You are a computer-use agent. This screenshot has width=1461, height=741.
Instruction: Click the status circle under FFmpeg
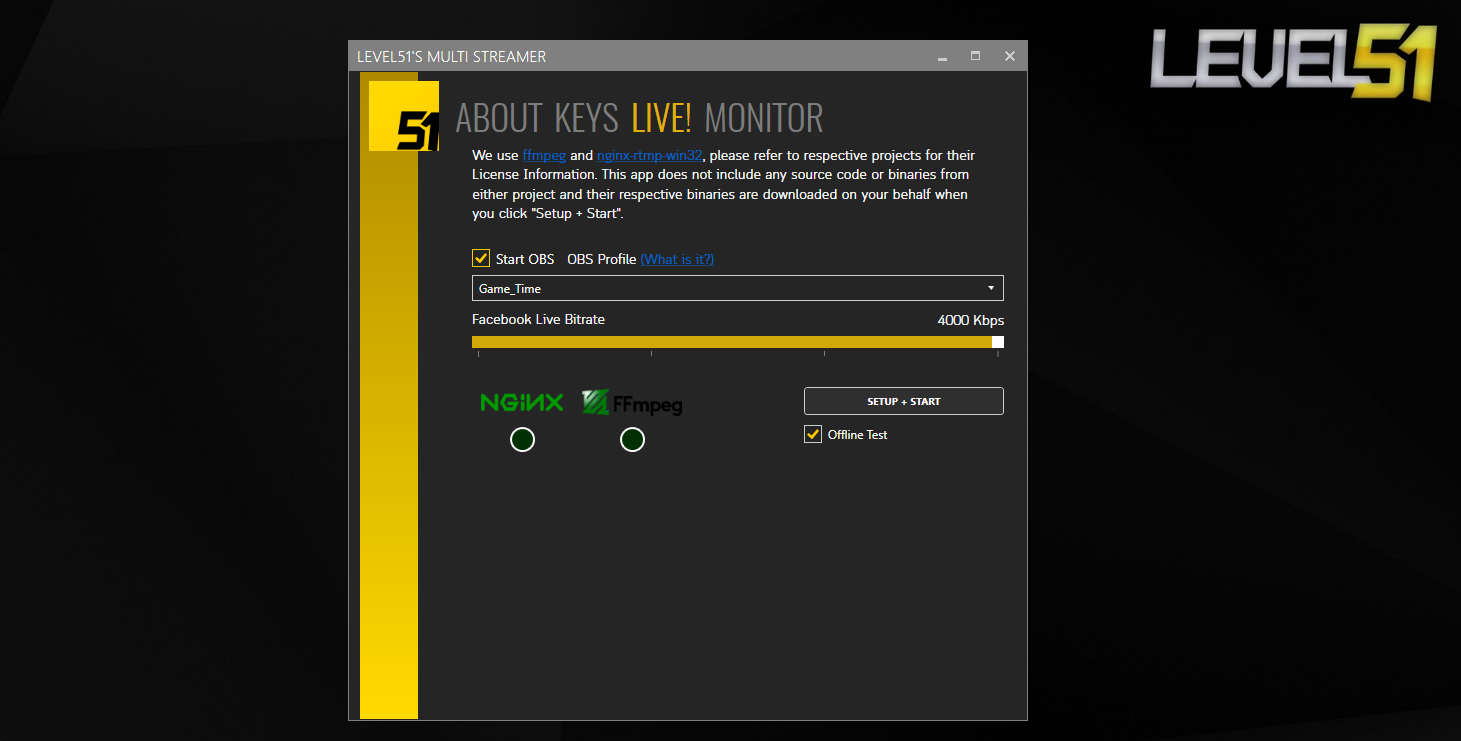click(632, 439)
